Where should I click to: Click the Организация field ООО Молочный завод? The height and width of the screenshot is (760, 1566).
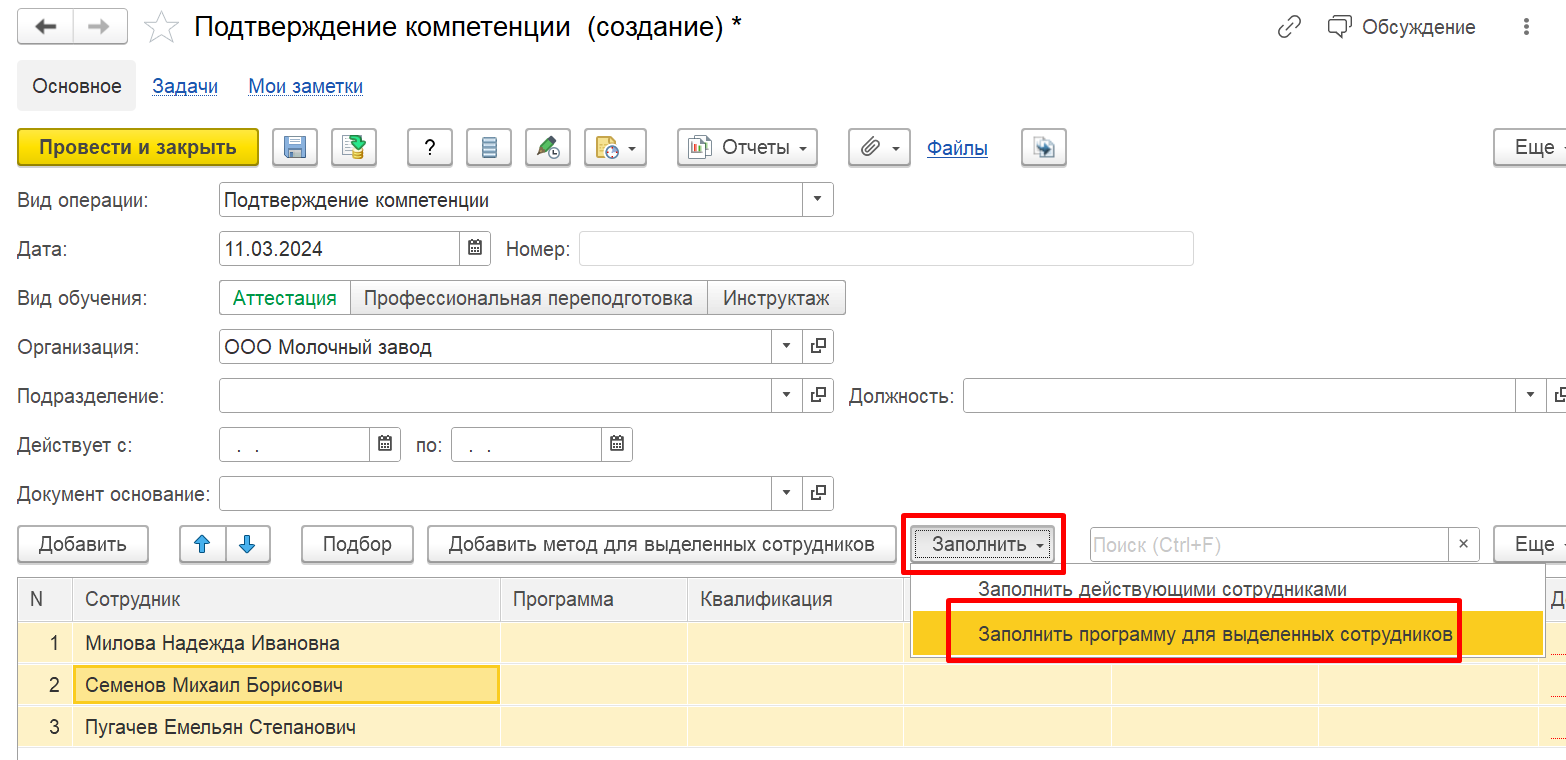click(x=495, y=347)
